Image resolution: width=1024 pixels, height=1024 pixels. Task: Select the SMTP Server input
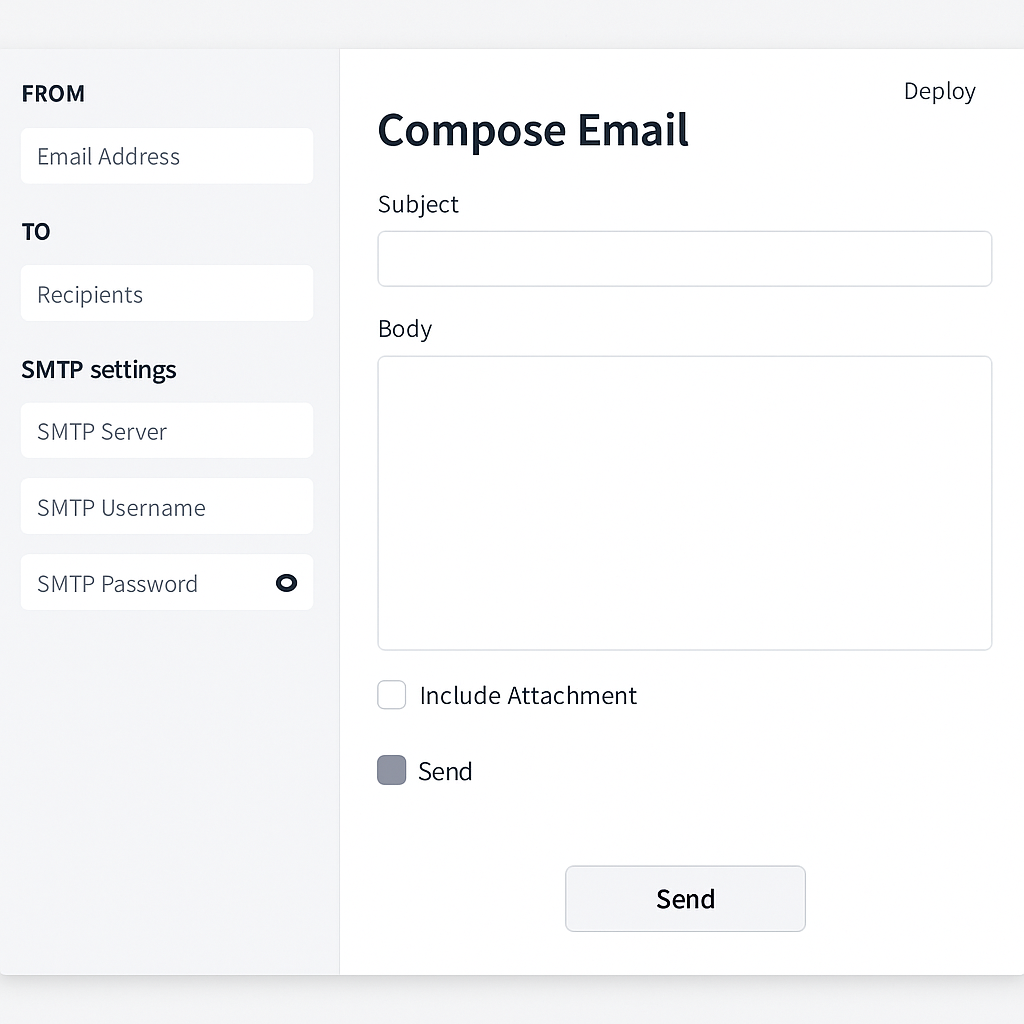coord(166,431)
